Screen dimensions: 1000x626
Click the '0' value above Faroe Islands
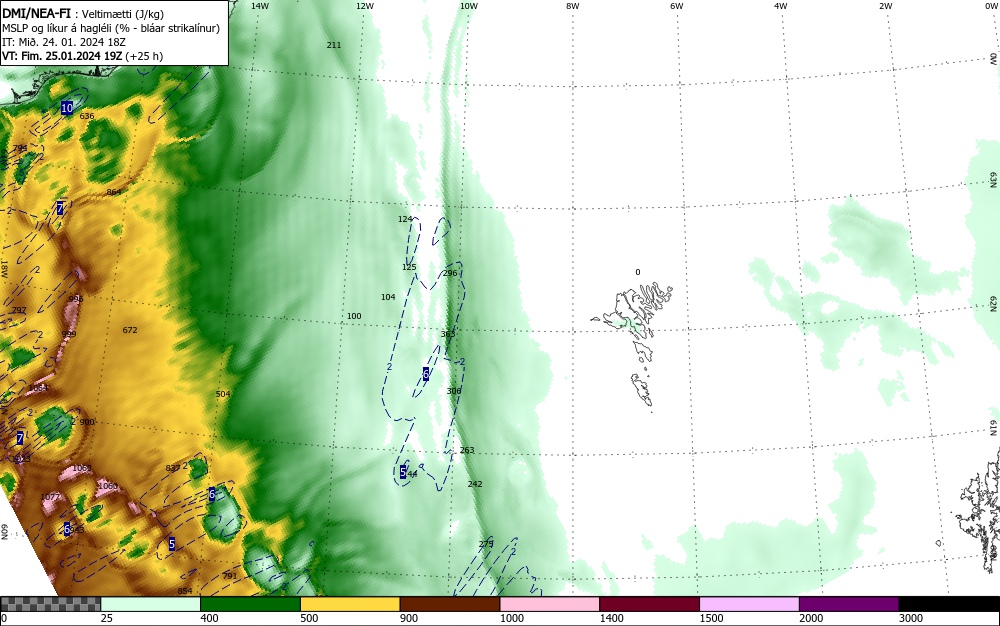638,272
